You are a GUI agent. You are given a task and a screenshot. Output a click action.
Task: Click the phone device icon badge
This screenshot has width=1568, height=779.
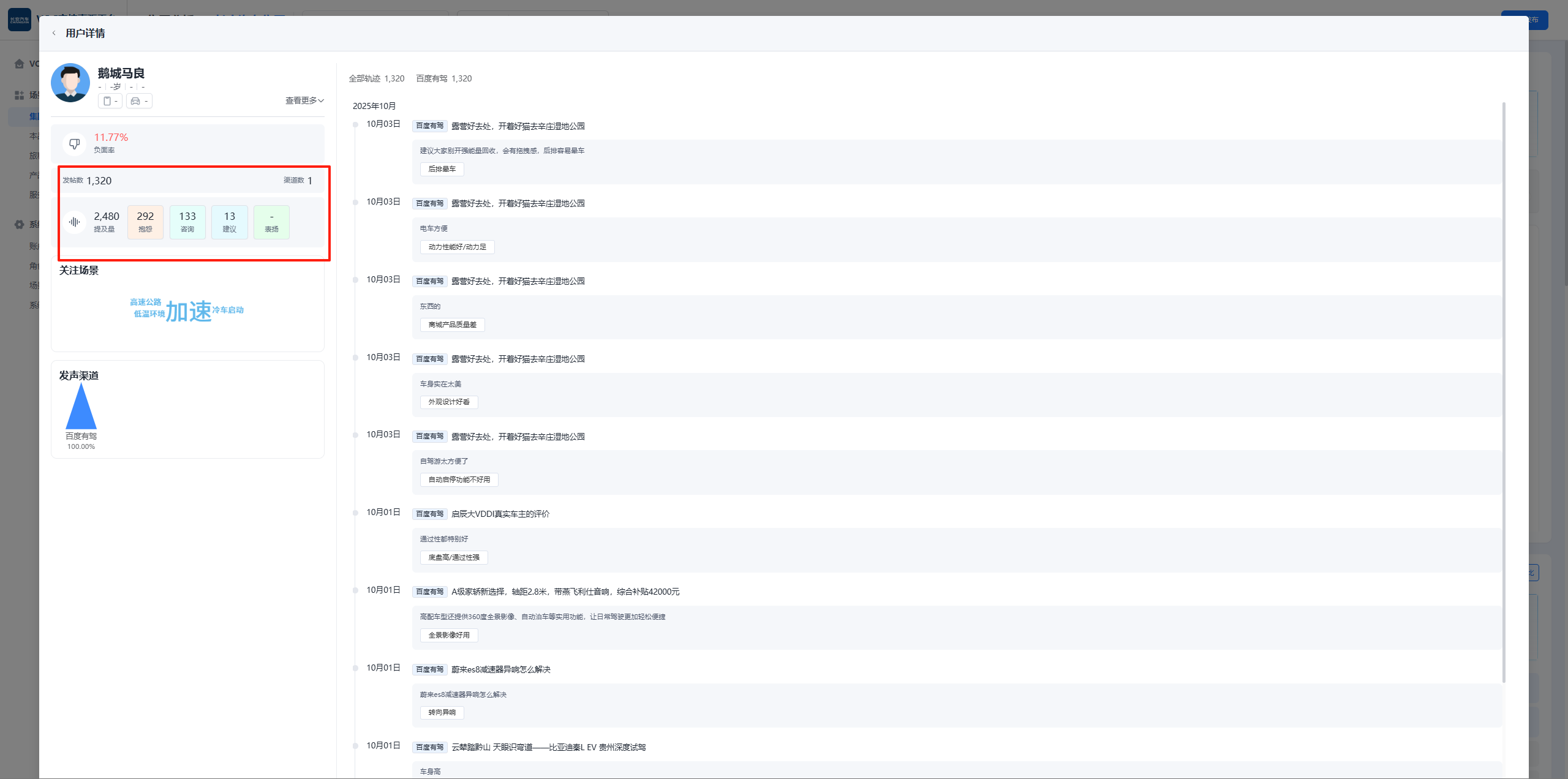(110, 101)
